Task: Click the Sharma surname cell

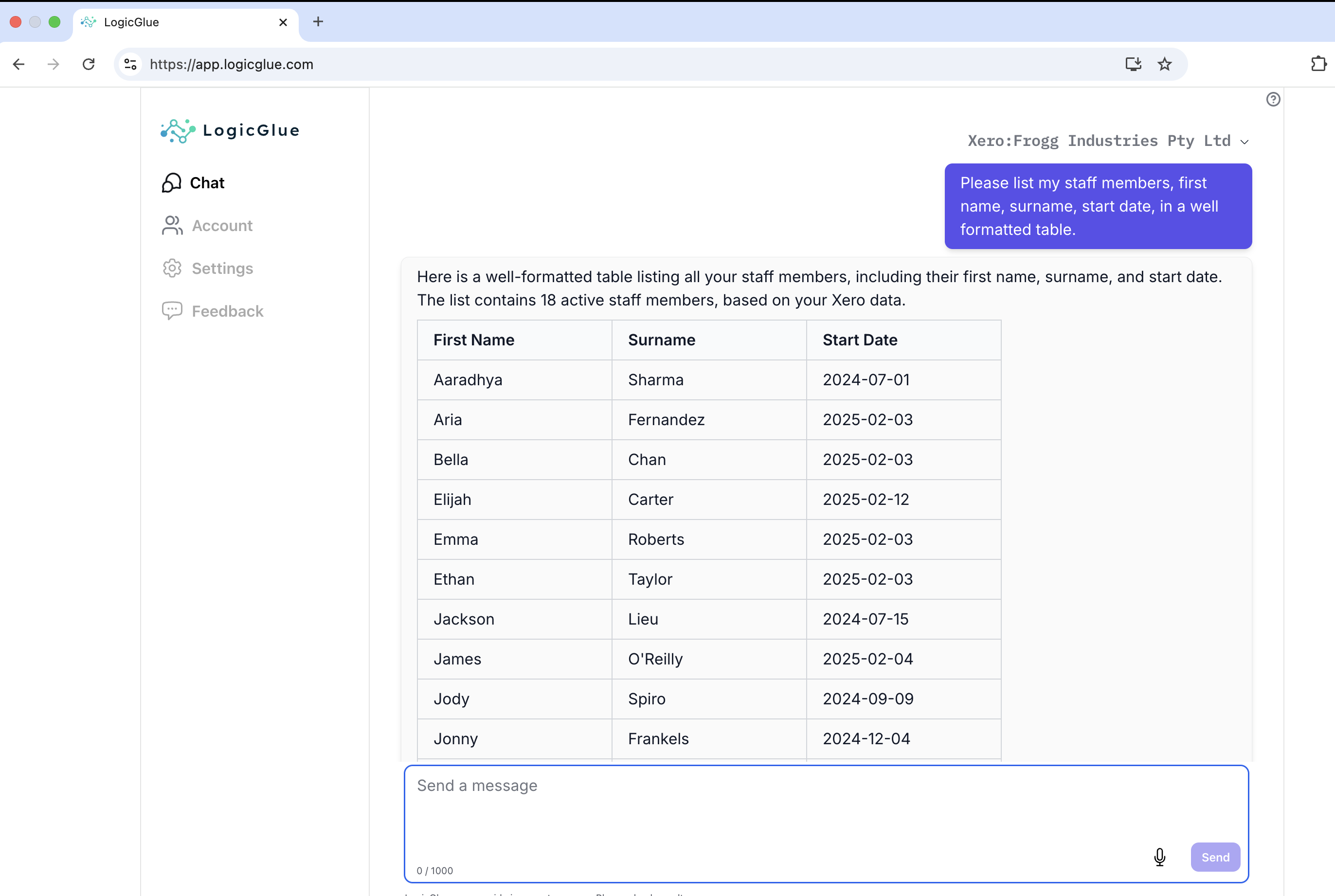Action: (x=709, y=380)
